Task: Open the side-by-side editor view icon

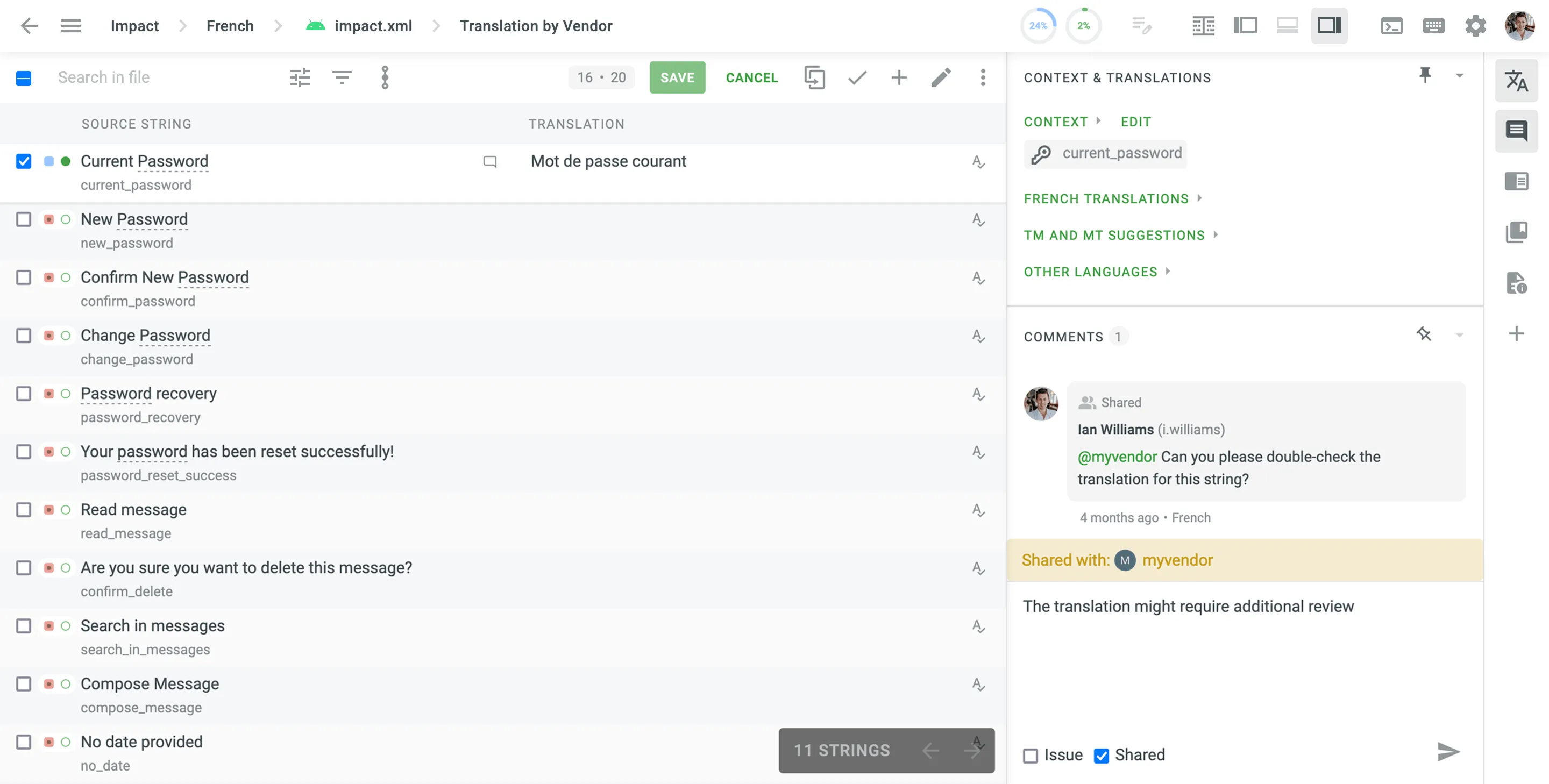Action: tap(1245, 25)
